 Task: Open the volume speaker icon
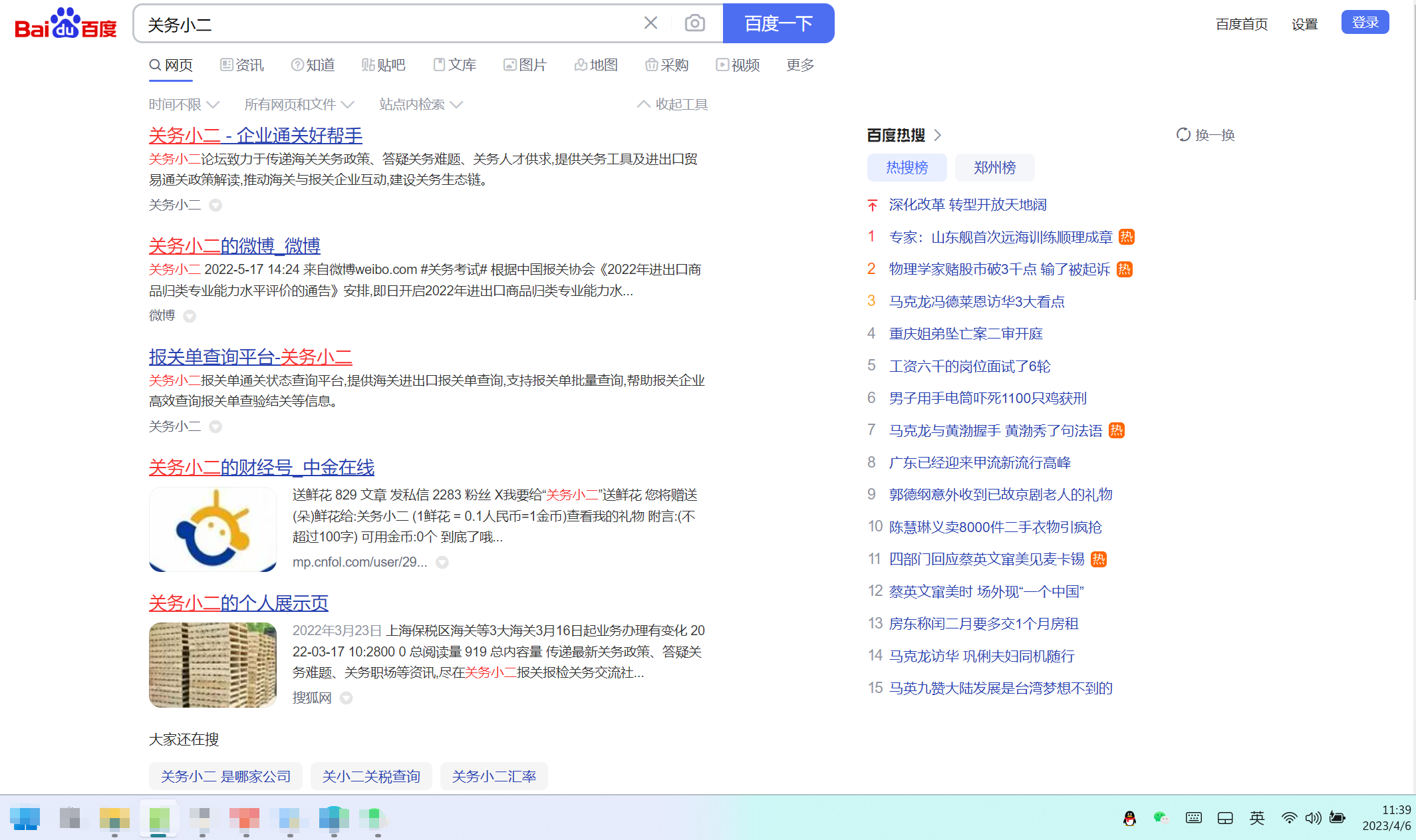1313,818
